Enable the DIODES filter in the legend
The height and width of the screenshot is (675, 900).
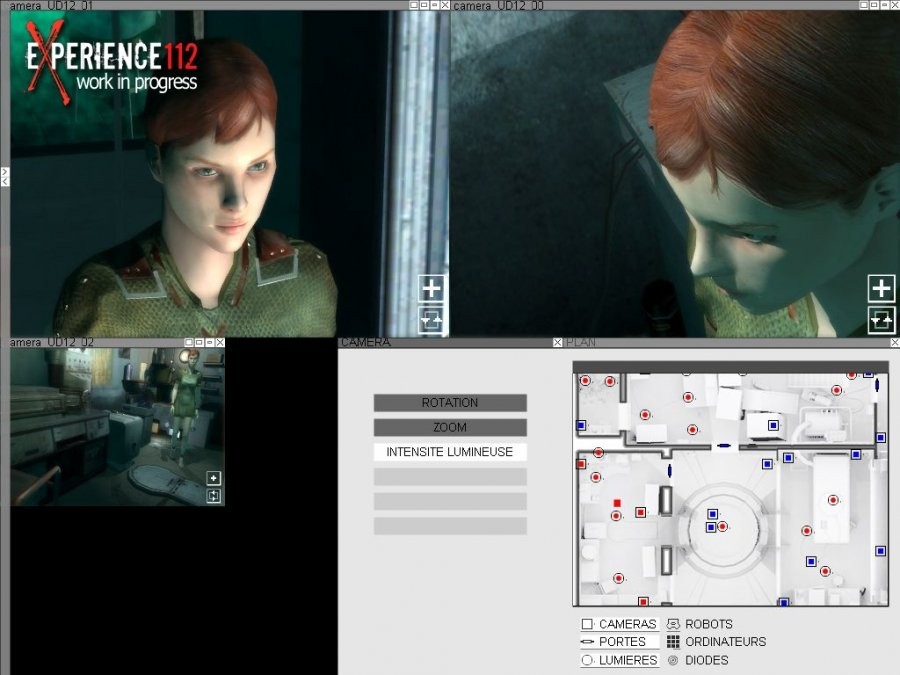(698, 660)
